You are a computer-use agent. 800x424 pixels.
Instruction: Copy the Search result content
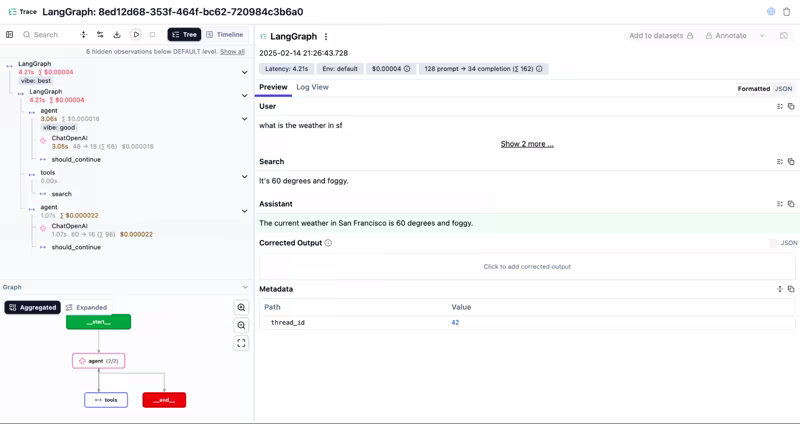coord(791,161)
